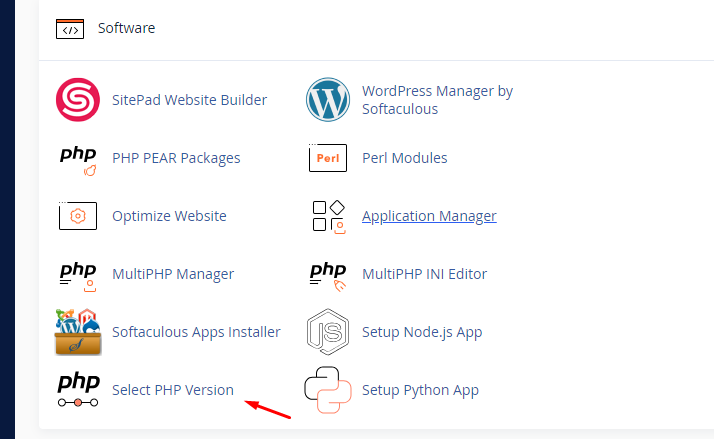Open the Softaculous Apps Installer link
The width and height of the screenshot is (714, 439).
pos(196,332)
